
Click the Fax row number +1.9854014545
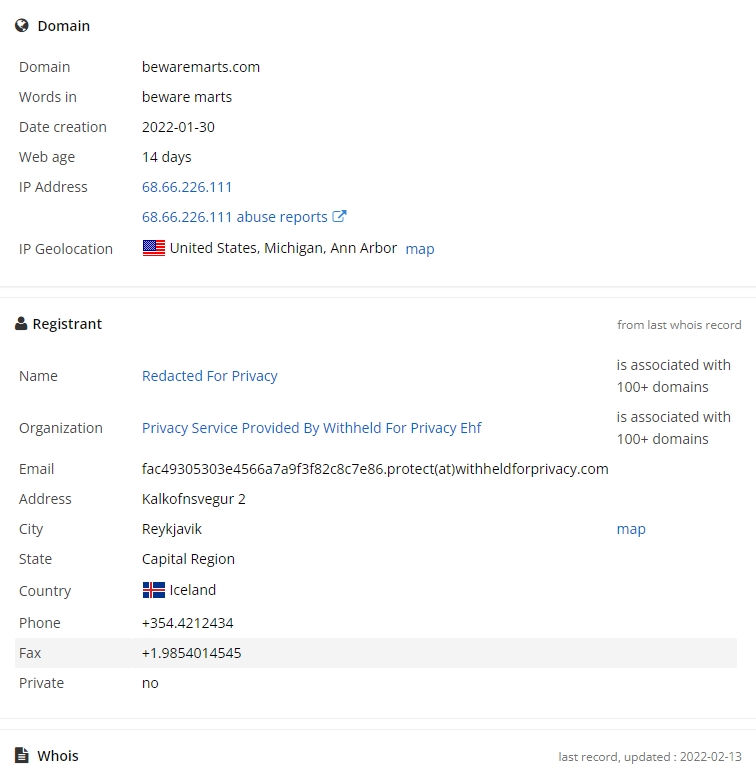191,653
